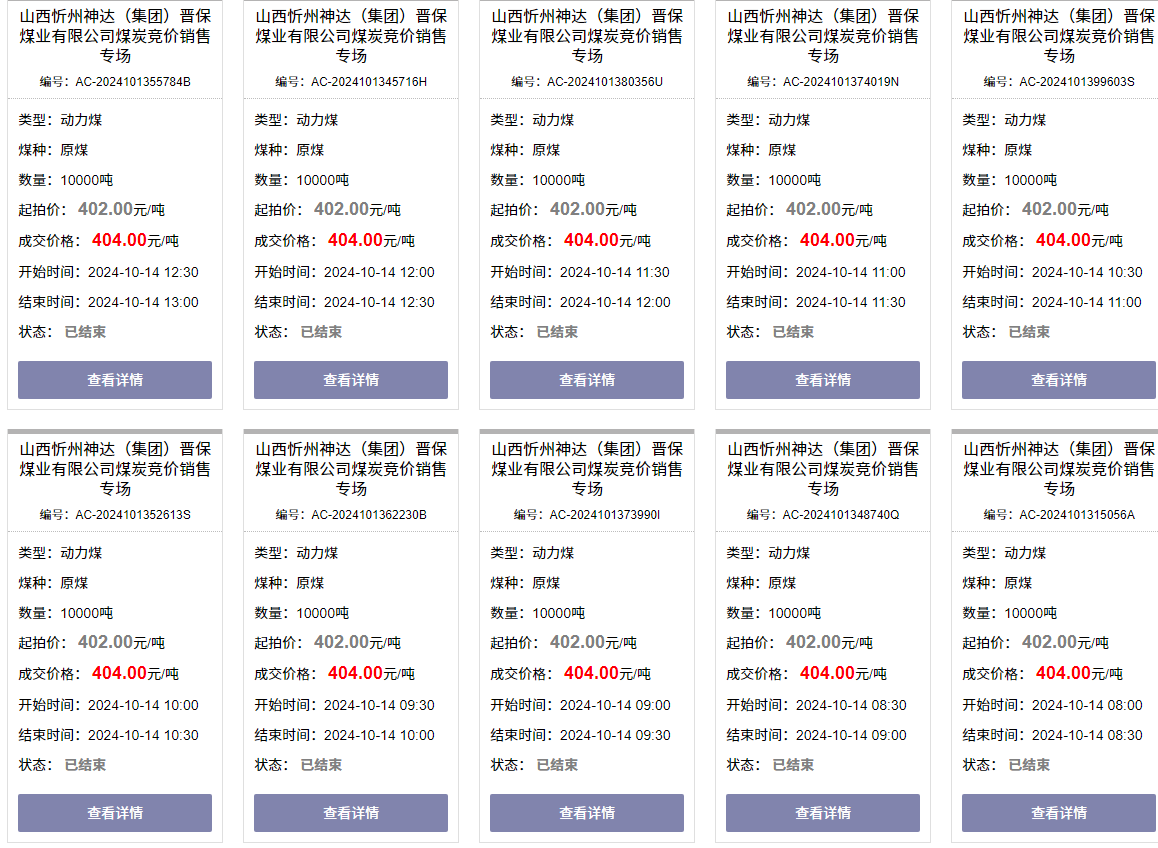
Task: Click the number label AC-2024101315056A
Action: (x=1077, y=515)
